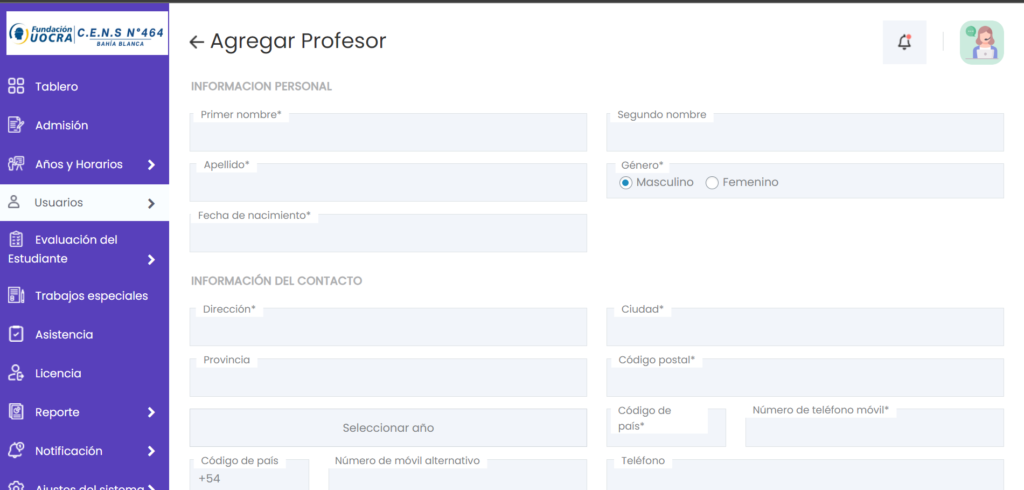Click the Admisión form icon

[x=16, y=125]
